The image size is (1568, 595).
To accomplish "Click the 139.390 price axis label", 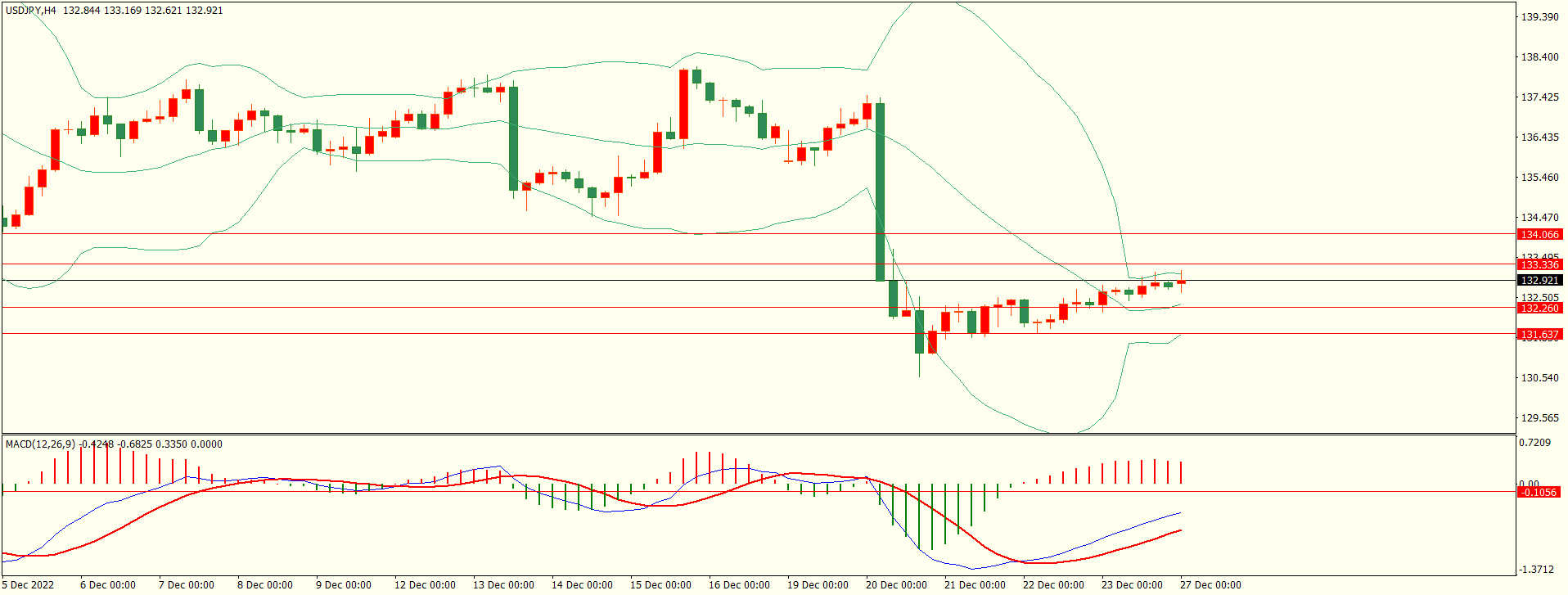I will click(x=1539, y=17).
